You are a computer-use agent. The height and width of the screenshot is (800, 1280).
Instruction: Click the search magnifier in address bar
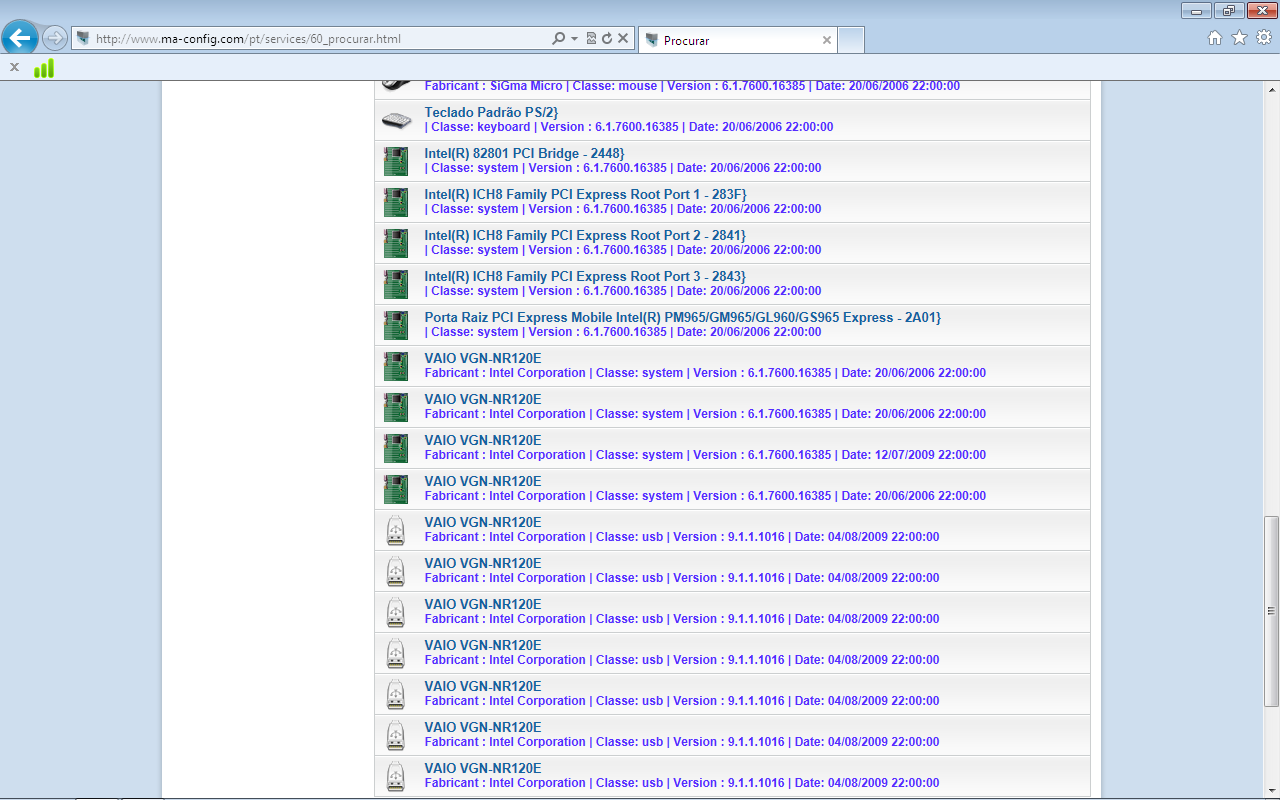(558, 38)
